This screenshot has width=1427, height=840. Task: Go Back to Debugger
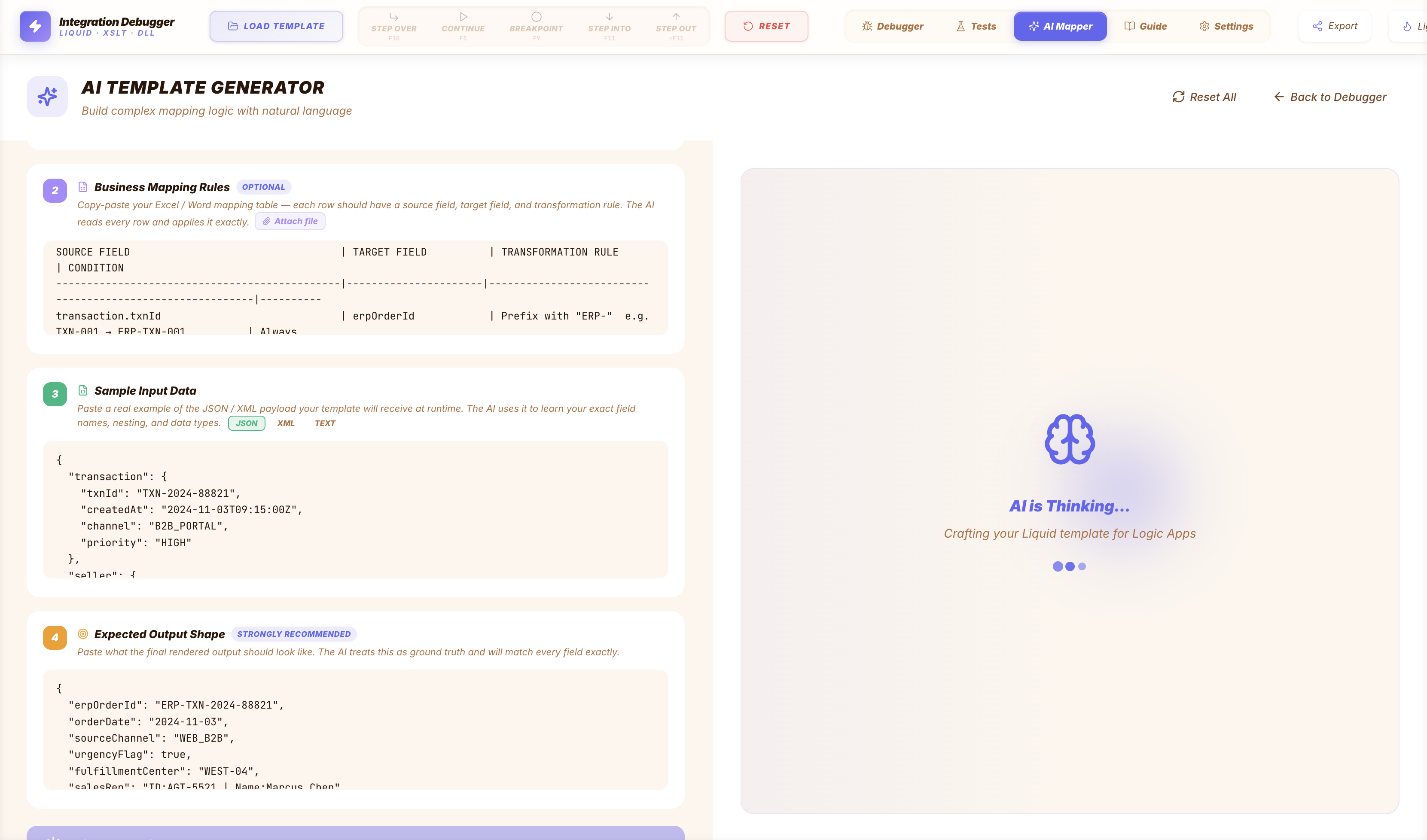[1330, 97]
